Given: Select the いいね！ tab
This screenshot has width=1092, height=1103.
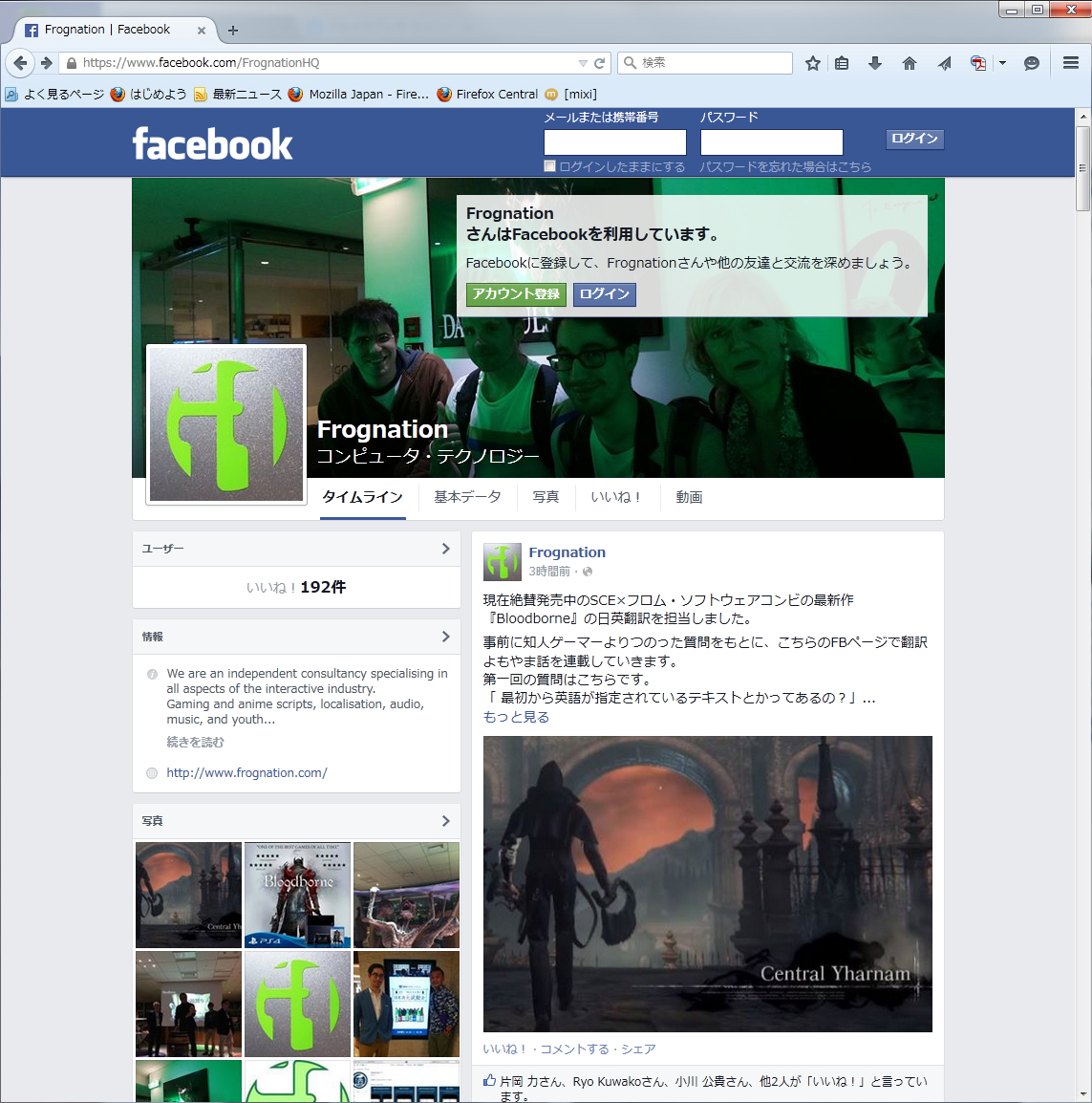Looking at the screenshot, I should point(616,497).
